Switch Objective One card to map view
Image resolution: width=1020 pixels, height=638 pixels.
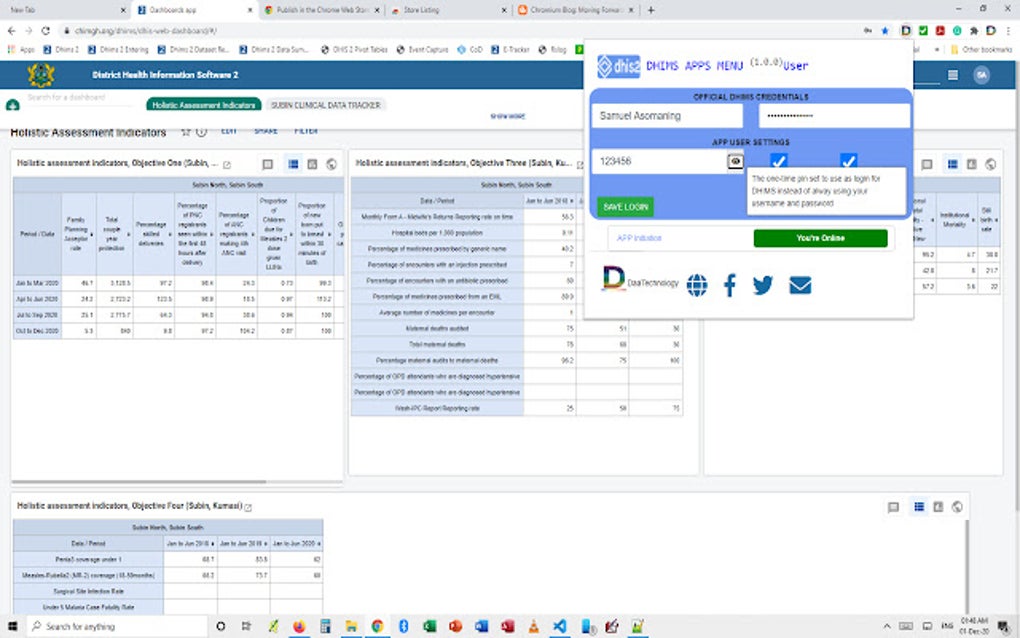332,164
